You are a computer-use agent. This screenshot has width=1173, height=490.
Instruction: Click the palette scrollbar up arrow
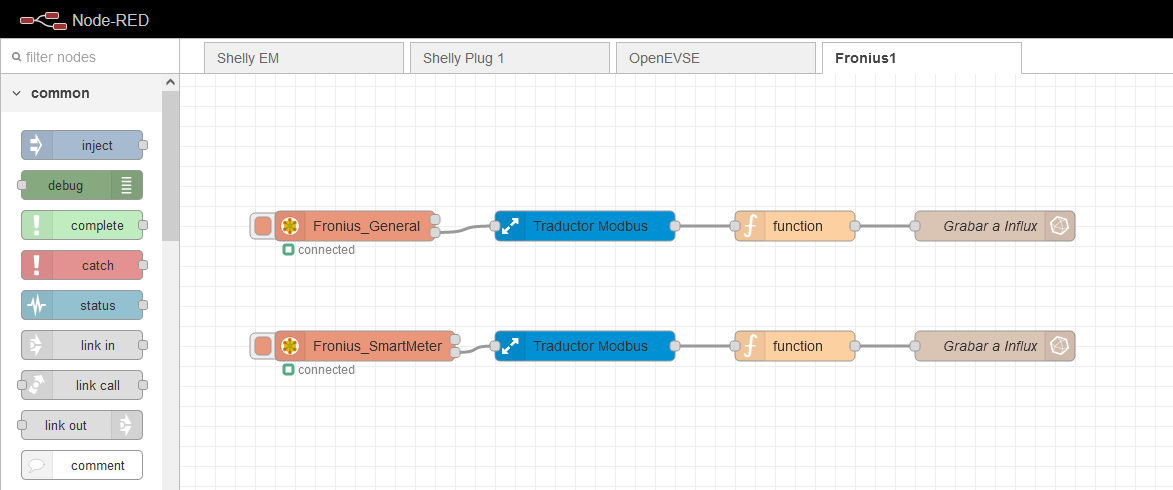pyautogui.click(x=171, y=82)
